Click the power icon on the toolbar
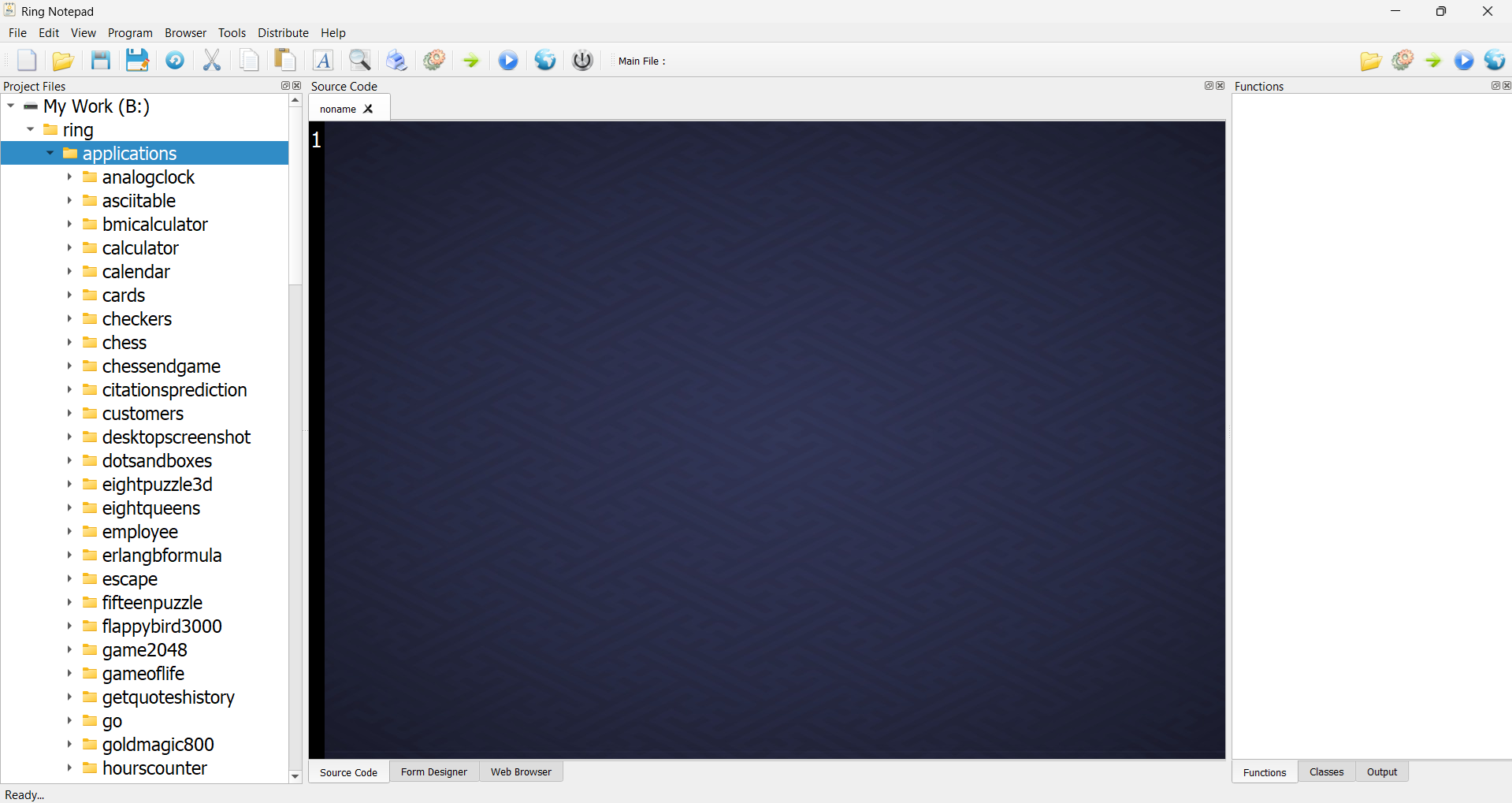This screenshot has height=803, width=1512. 581,60
